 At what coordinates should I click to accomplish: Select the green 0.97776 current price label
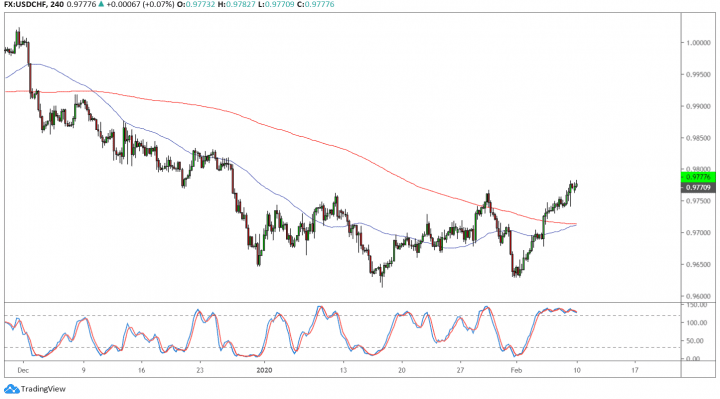[698, 177]
